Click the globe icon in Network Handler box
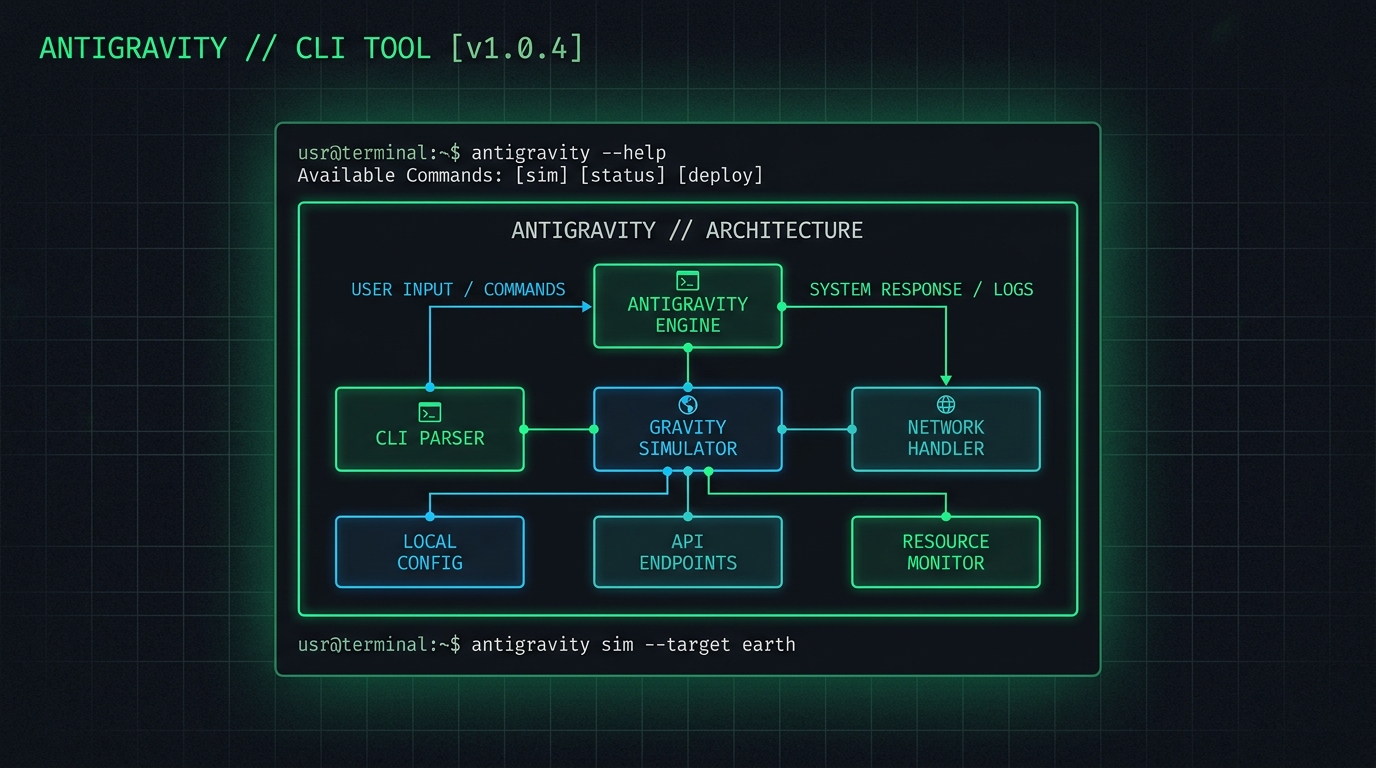 pos(946,404)
